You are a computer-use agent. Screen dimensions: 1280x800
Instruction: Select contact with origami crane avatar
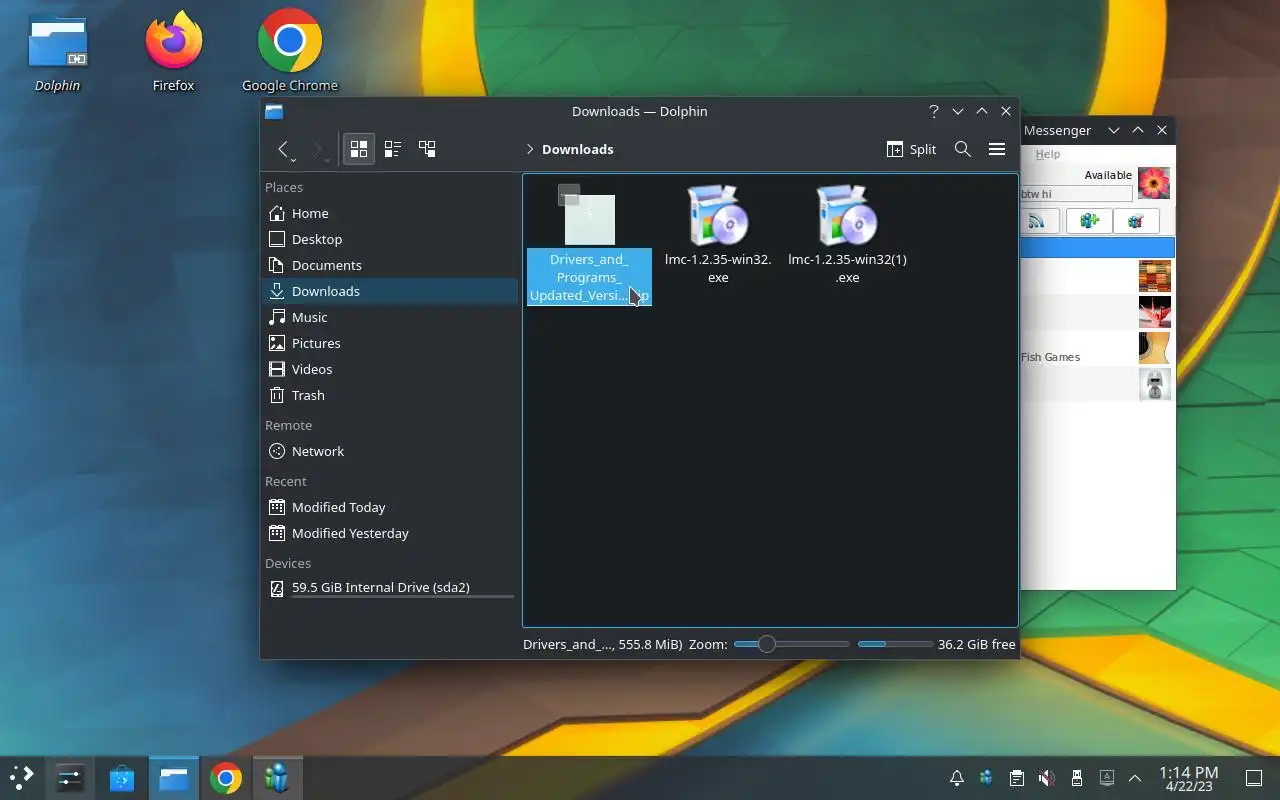click(x=1098, y=312)
